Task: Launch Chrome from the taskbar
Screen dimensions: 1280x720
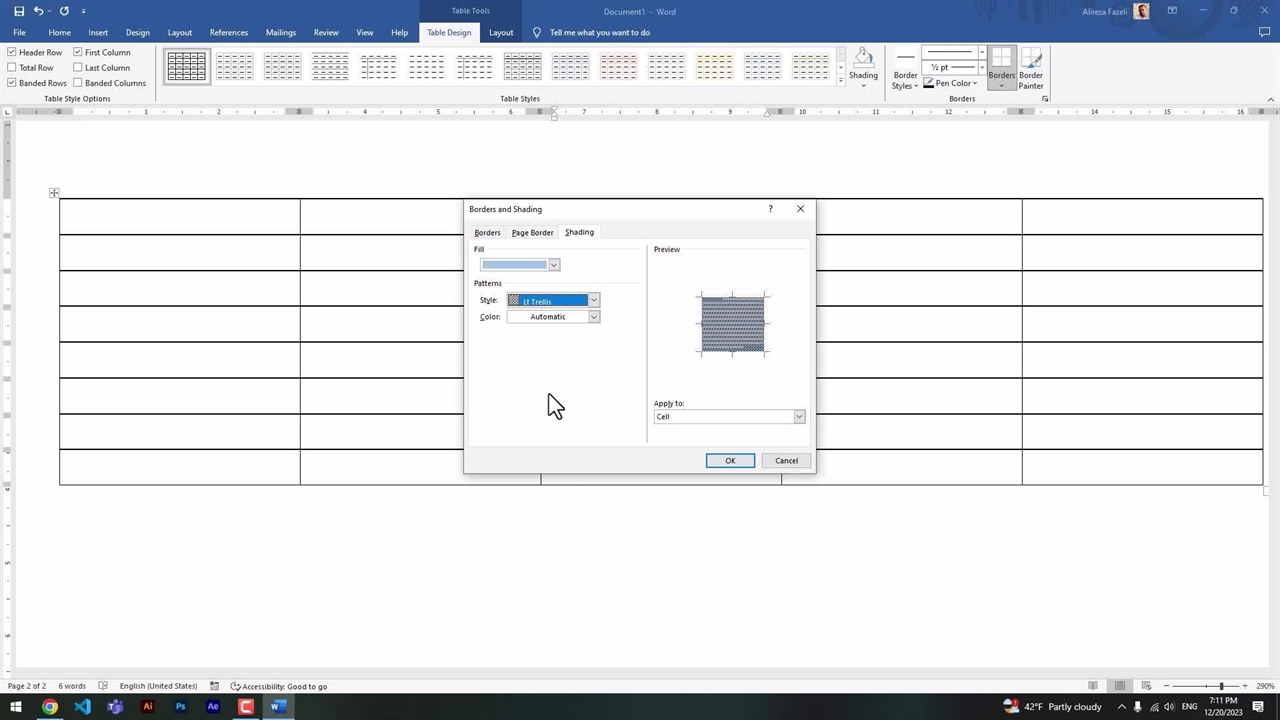Action: (x=50, y=706)
